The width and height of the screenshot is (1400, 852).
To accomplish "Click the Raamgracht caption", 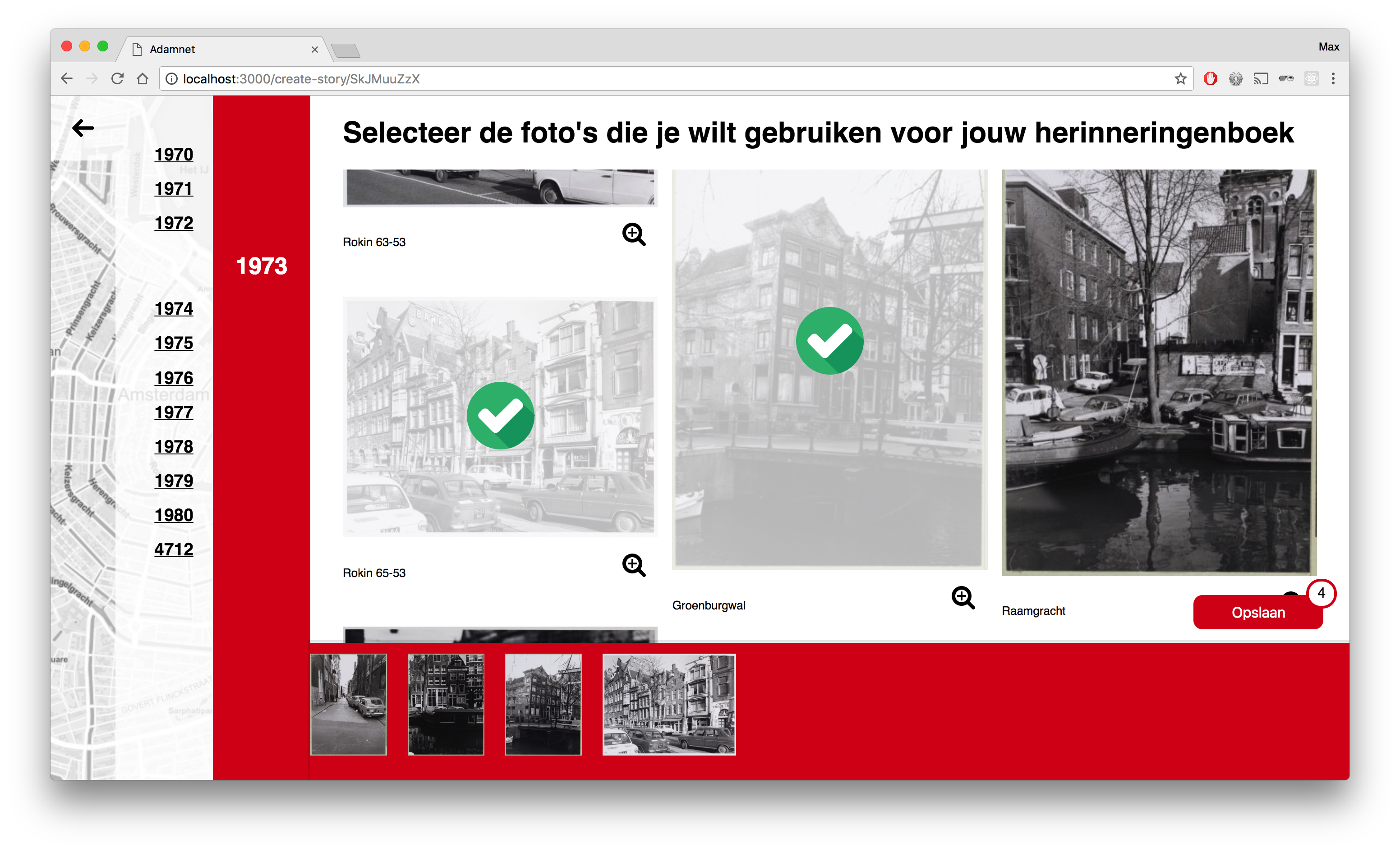I will click(x=1033, y=610).
